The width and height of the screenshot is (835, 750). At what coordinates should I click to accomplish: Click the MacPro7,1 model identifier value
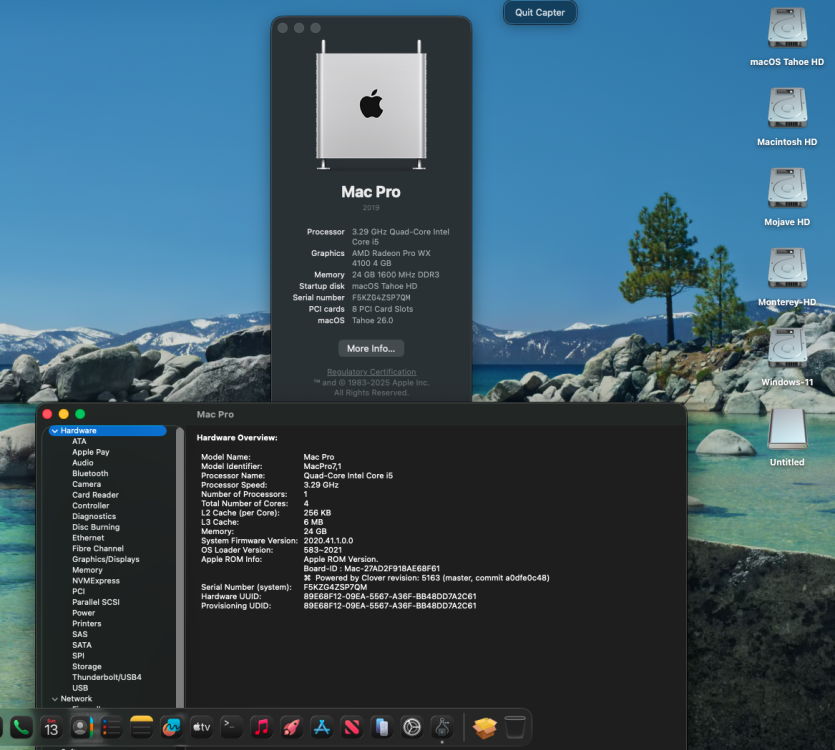[x=322, y=466]
